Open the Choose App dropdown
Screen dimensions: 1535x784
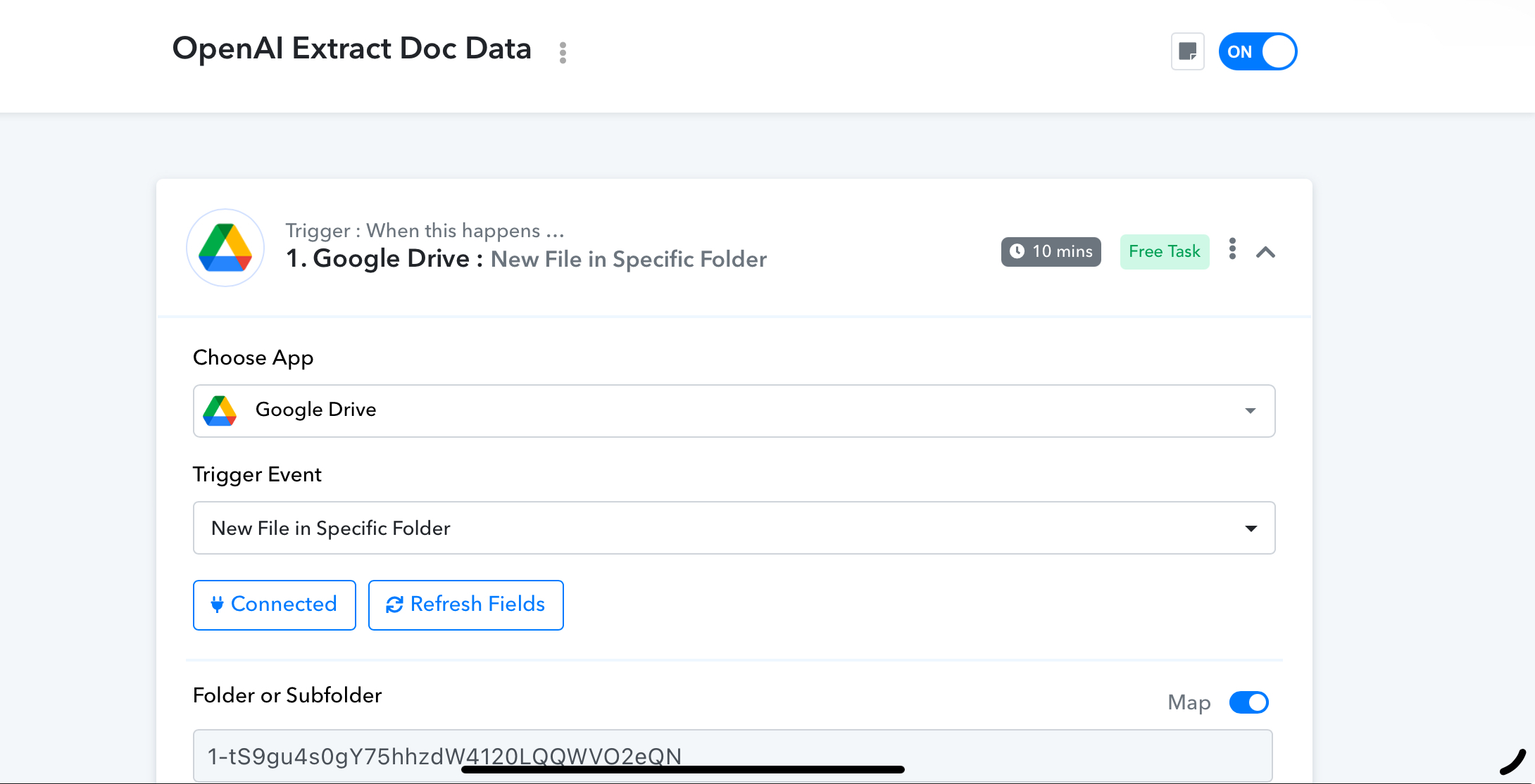[x=734, y=410]
